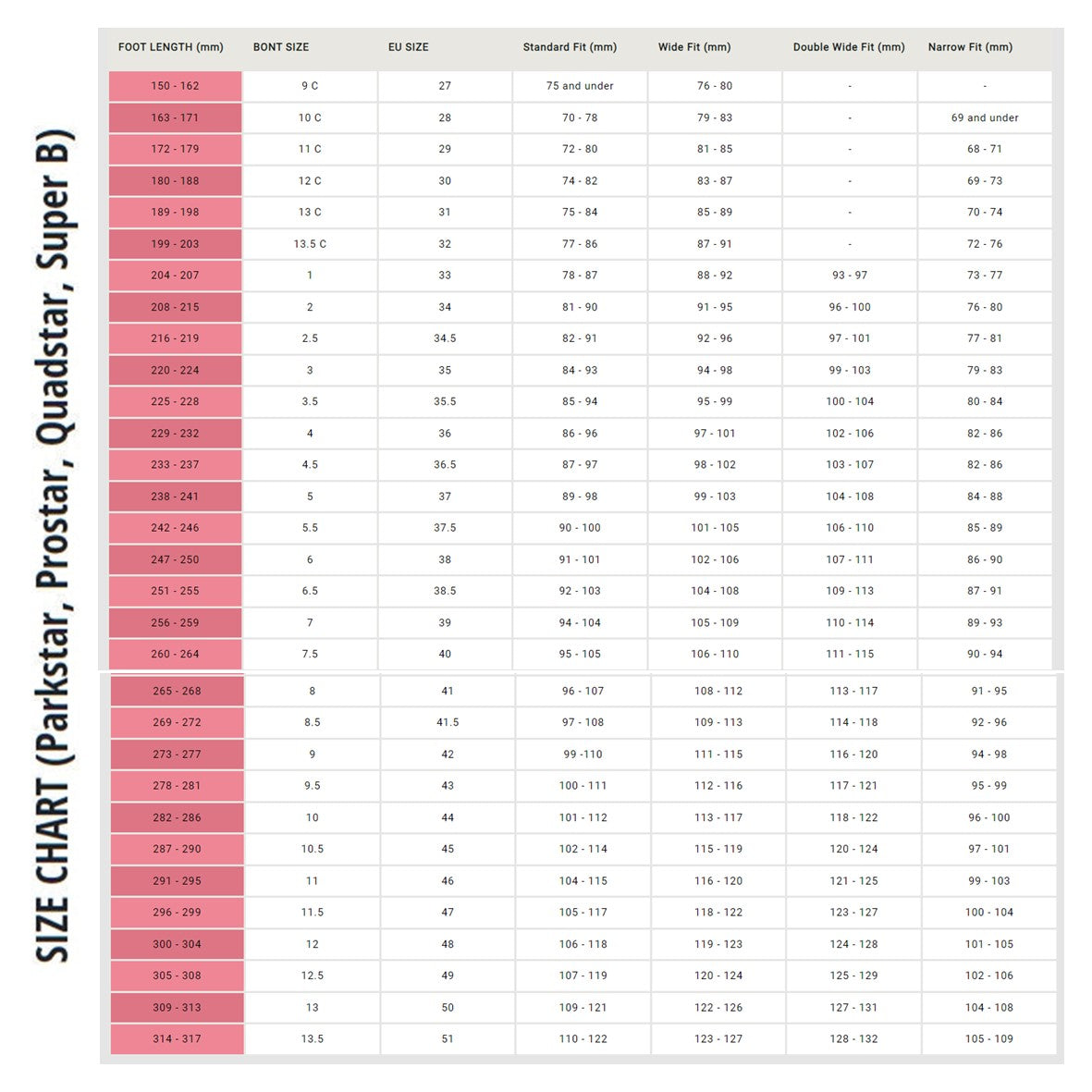The image size is (1092, 1092).
Task: Click the FOOT LENGTH (mm) column header
Action: (x=171, y=47)
